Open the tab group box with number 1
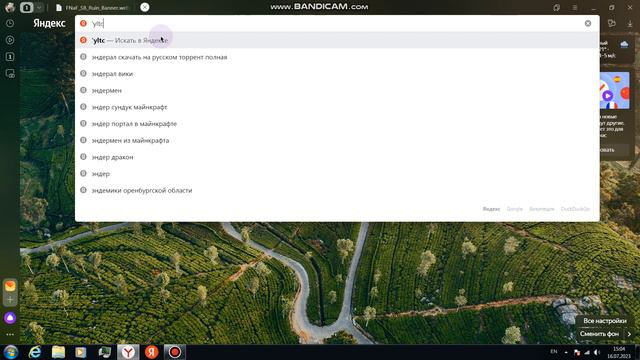 (27, 7)
